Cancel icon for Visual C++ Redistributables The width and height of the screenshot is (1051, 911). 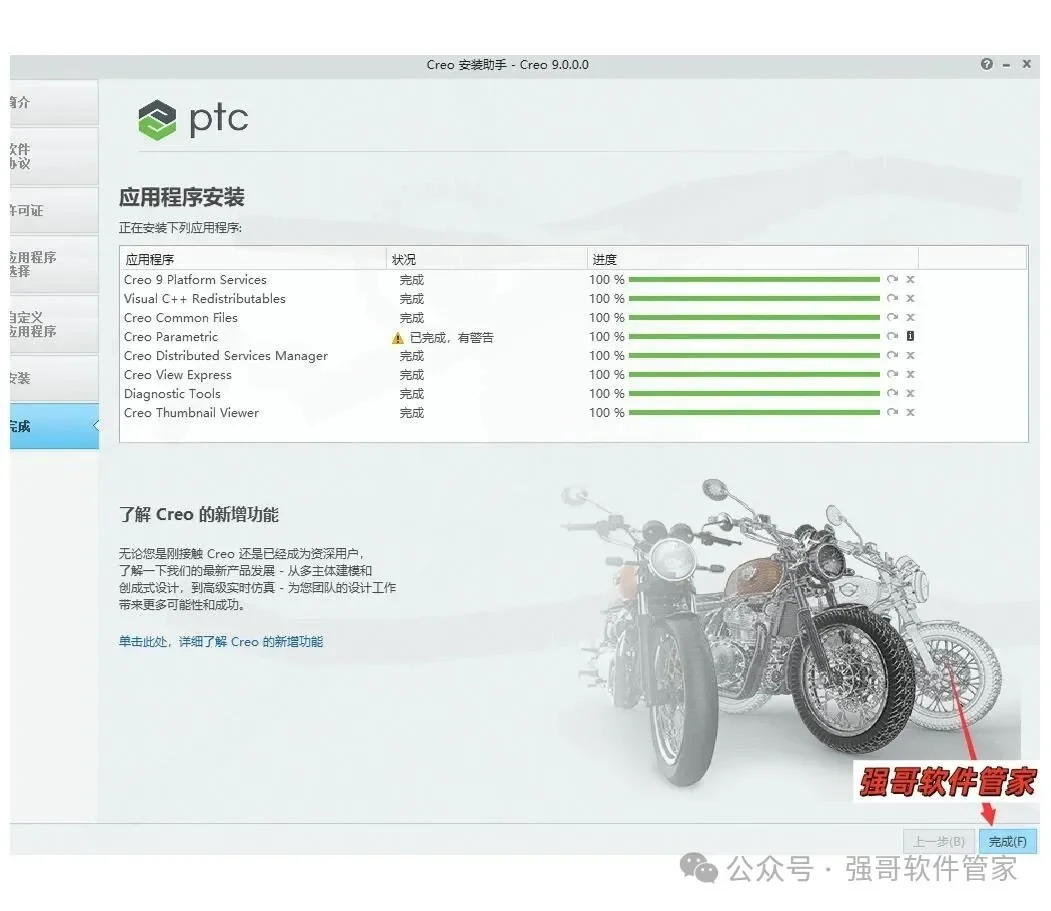click(910, 298)
